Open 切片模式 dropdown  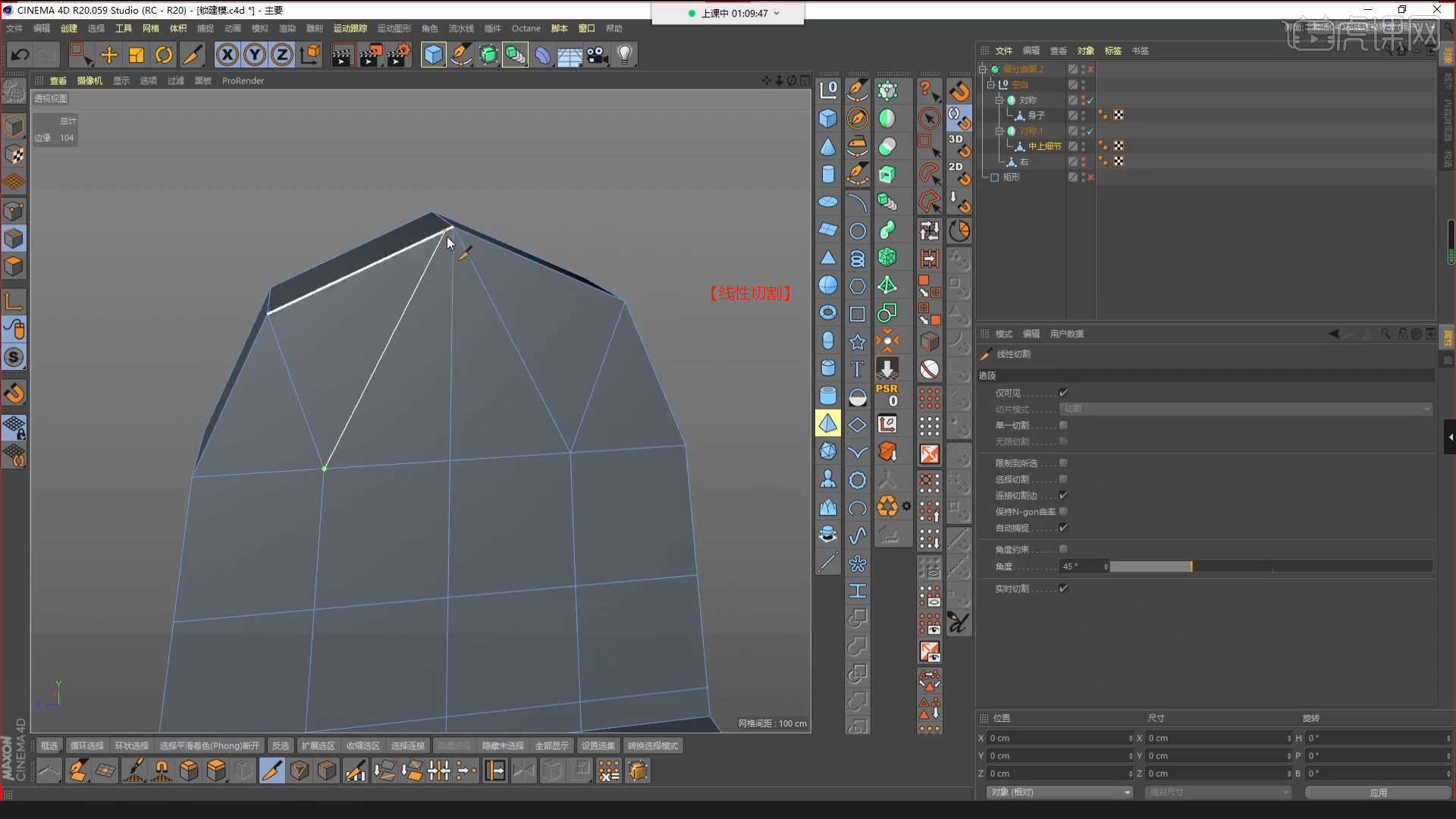click(1247, 409)
